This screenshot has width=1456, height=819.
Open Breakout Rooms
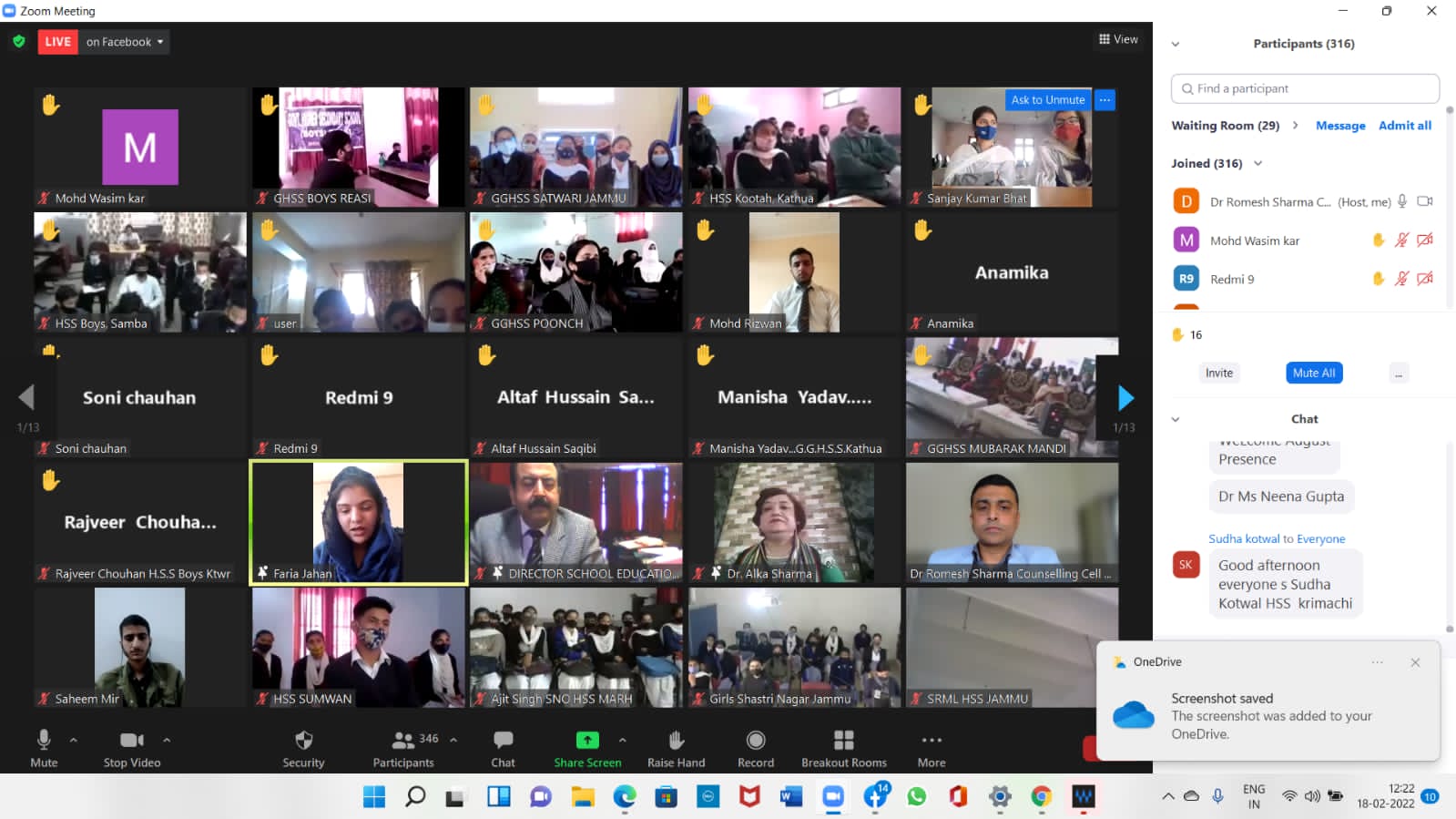coord(843,741)
